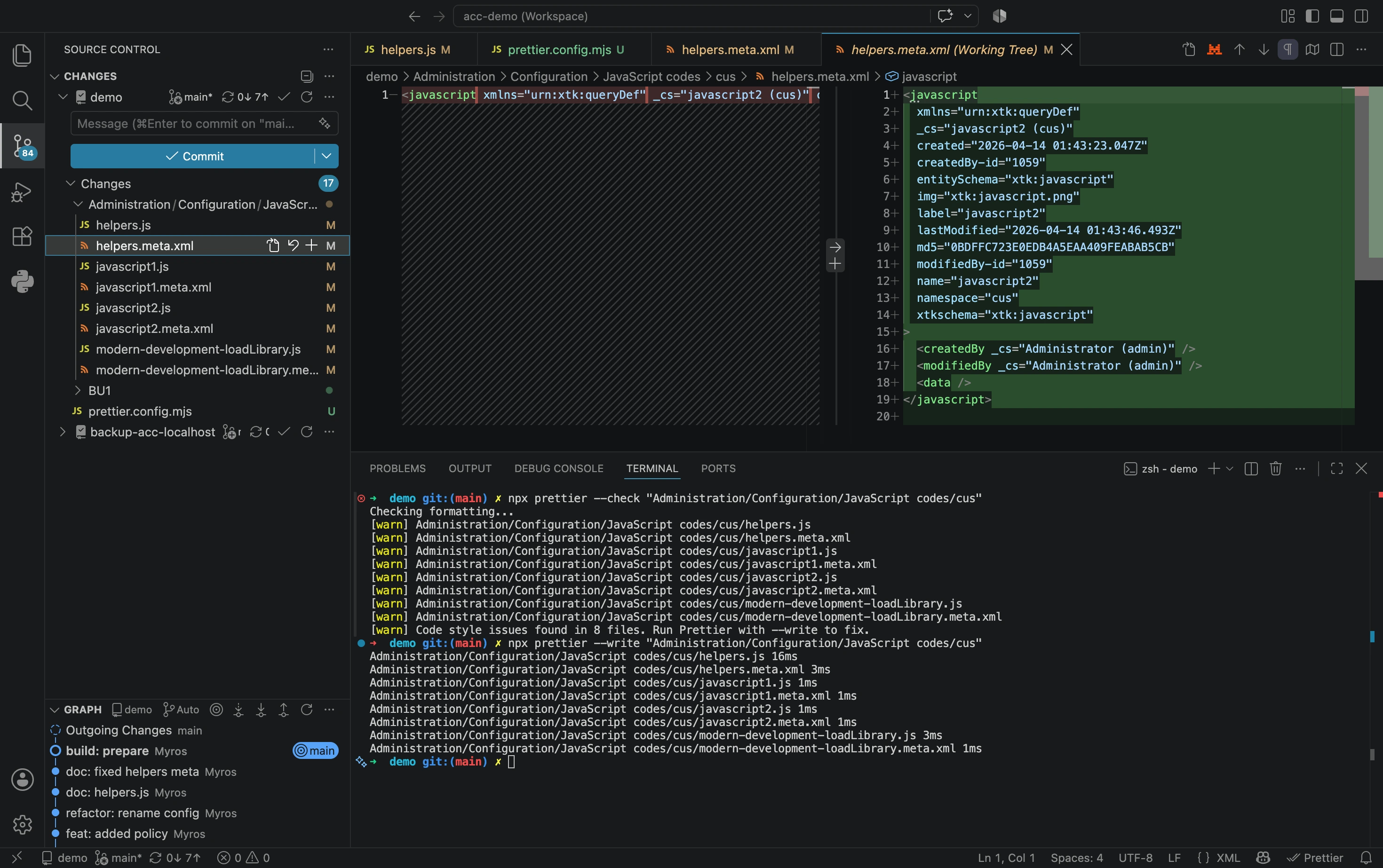
Task: Open the Extensions view
Action: [x=22, y=236]
